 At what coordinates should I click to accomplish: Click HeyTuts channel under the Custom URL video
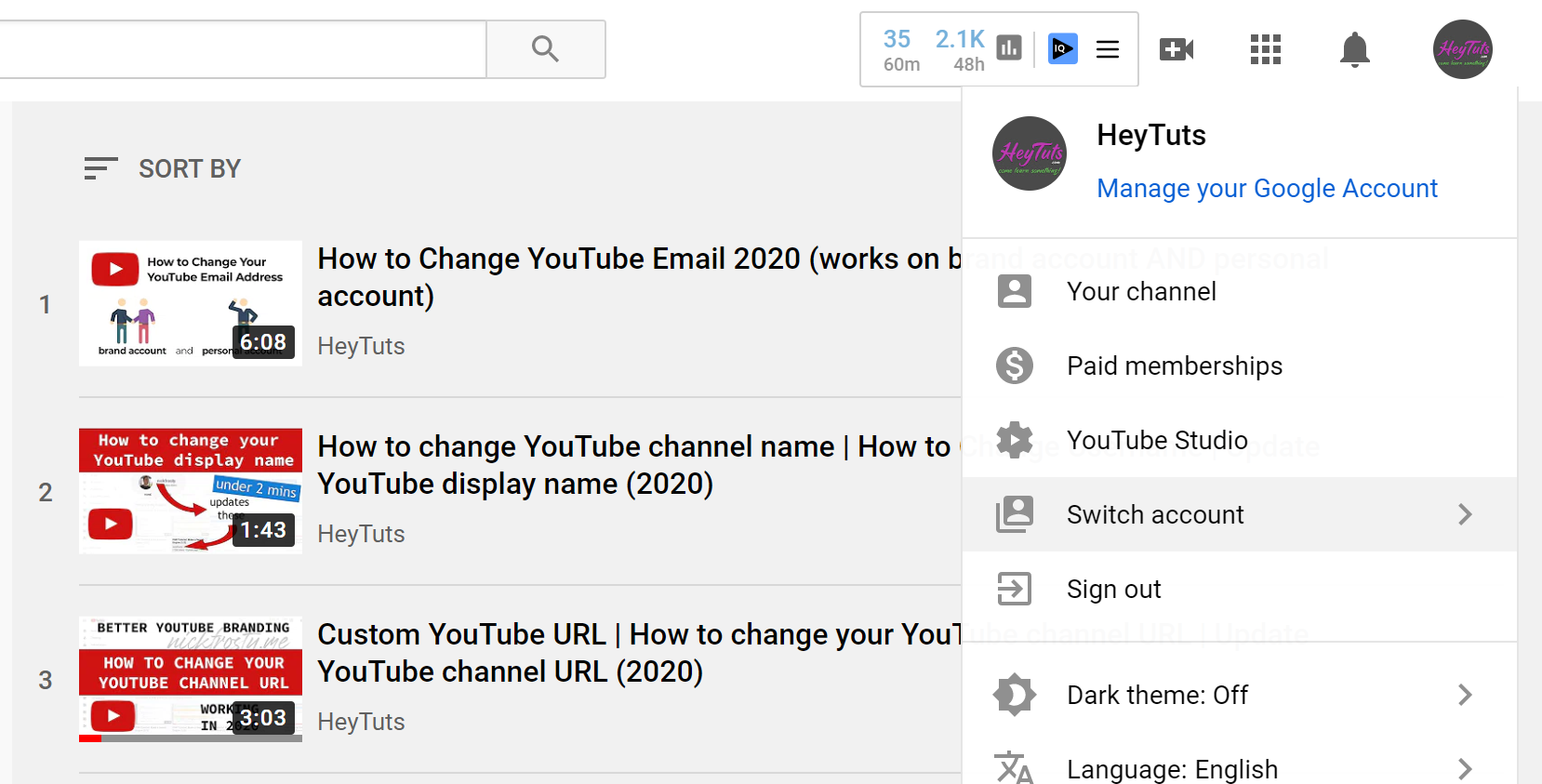(x=361, y=722)
